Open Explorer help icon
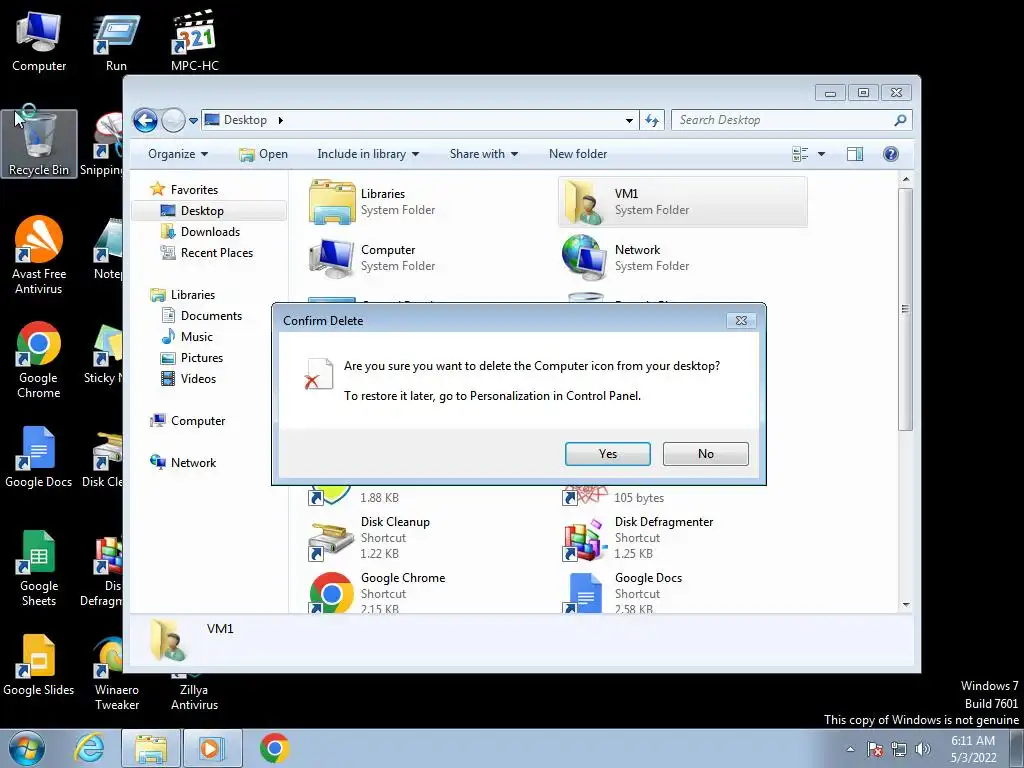 891,154
